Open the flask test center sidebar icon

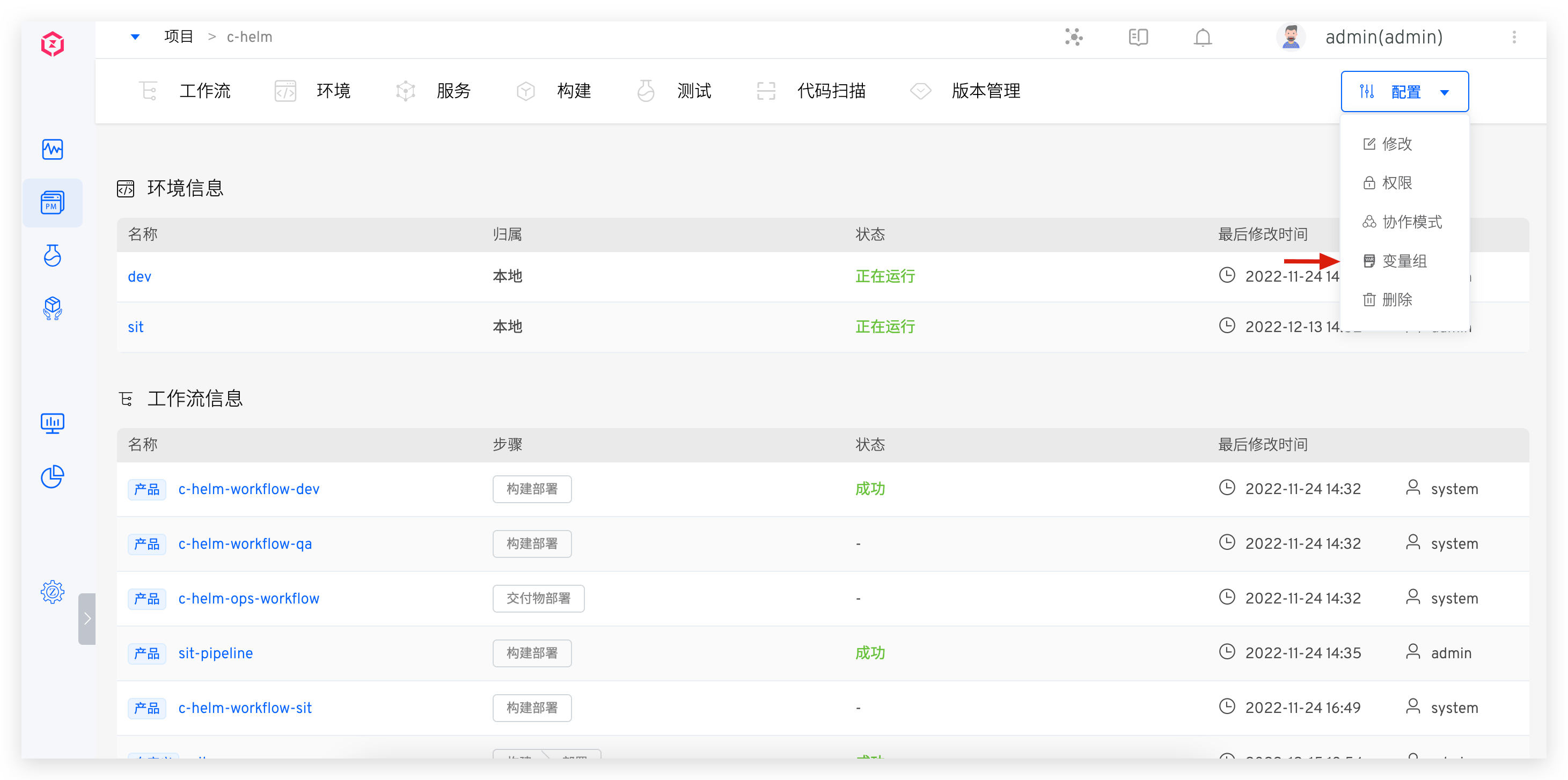point(53,255)
